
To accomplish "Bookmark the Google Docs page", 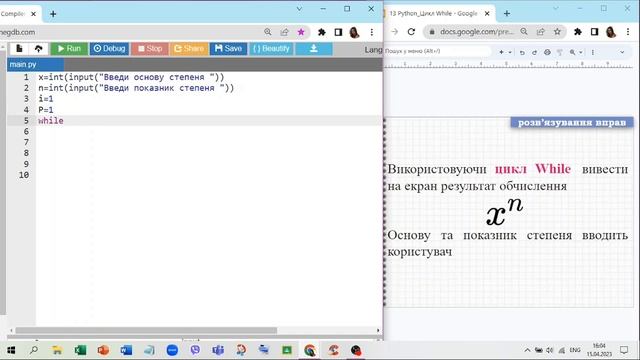I will (557, 31).
